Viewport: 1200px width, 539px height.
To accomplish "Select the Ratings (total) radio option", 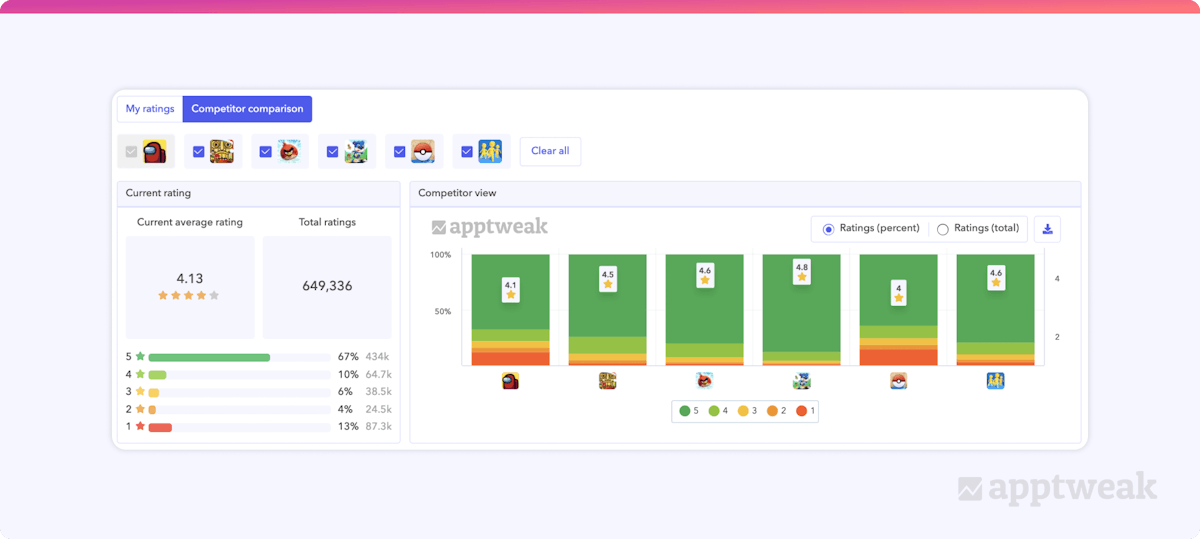I will 942,229.
